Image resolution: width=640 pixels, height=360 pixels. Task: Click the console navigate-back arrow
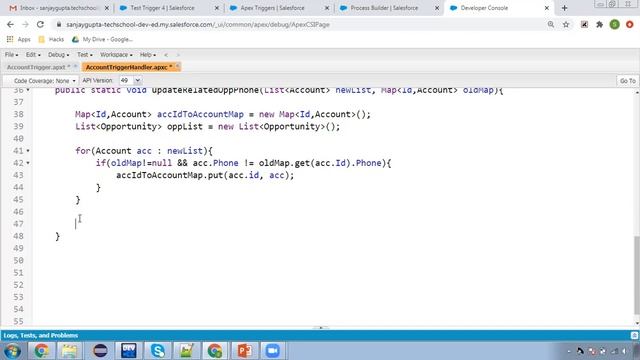coord(166,55)
